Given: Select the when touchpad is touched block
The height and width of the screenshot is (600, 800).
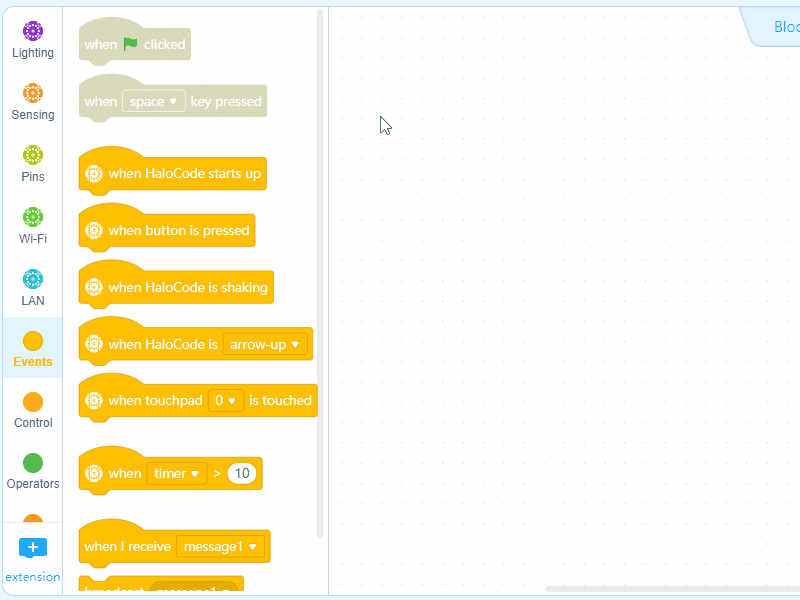Looking at the screenshot, I should [198, 398].
